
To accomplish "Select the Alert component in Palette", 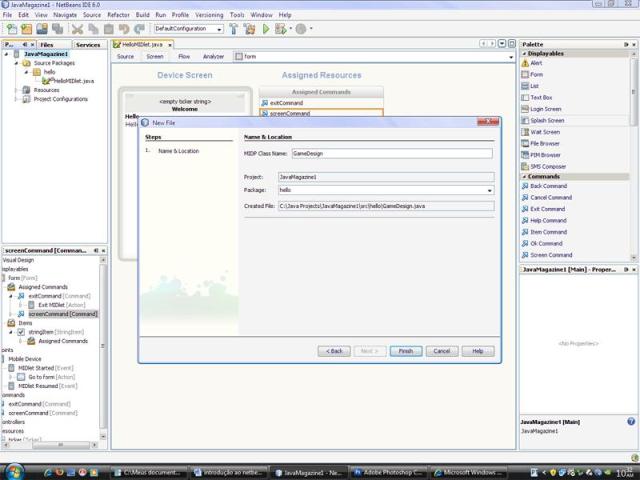I will click(x=536, y=63).
